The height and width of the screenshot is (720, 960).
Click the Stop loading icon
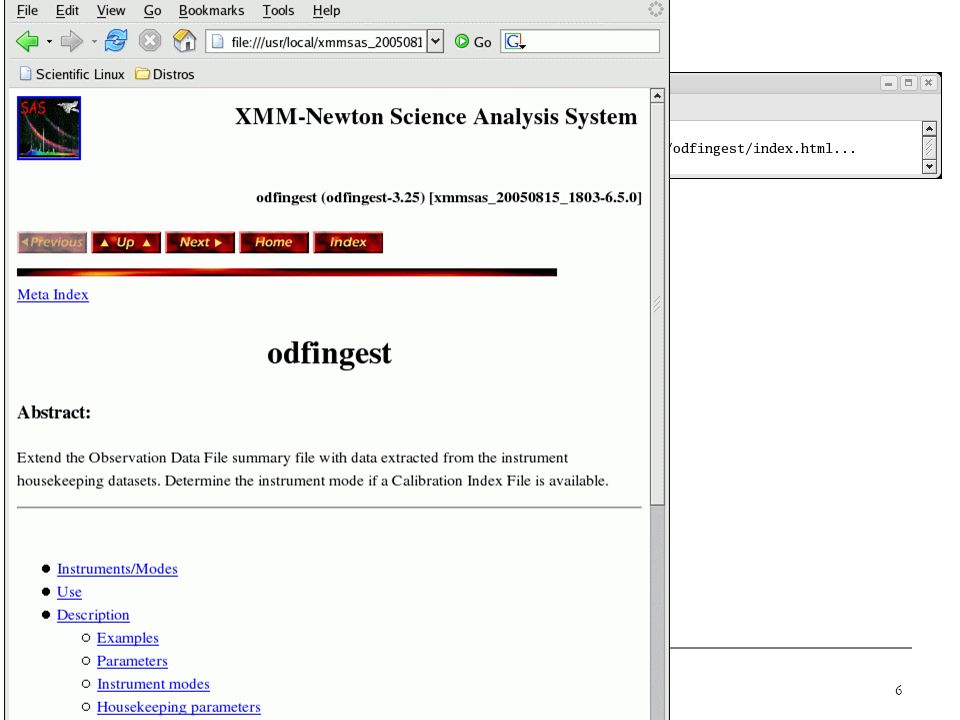coord(150,42)
